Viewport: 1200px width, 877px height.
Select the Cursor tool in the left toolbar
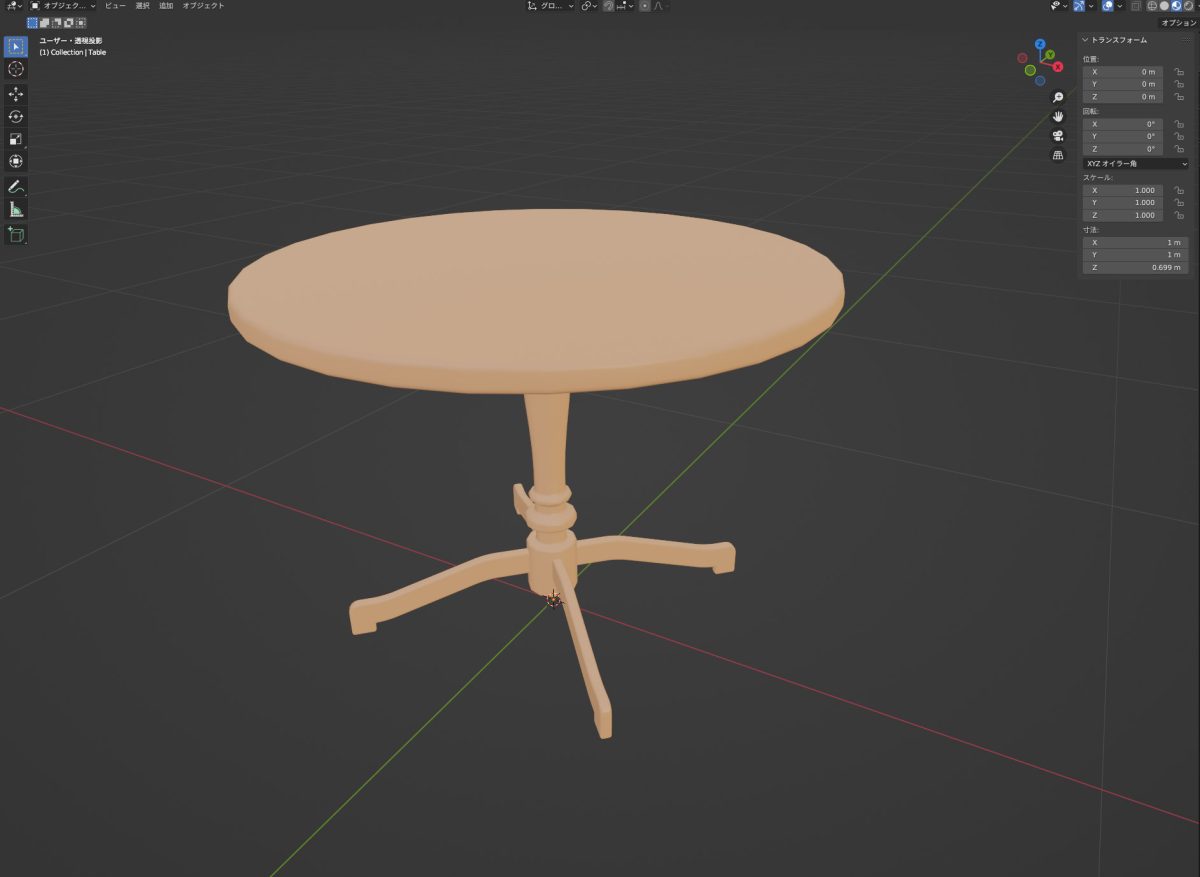click(16, 69)
